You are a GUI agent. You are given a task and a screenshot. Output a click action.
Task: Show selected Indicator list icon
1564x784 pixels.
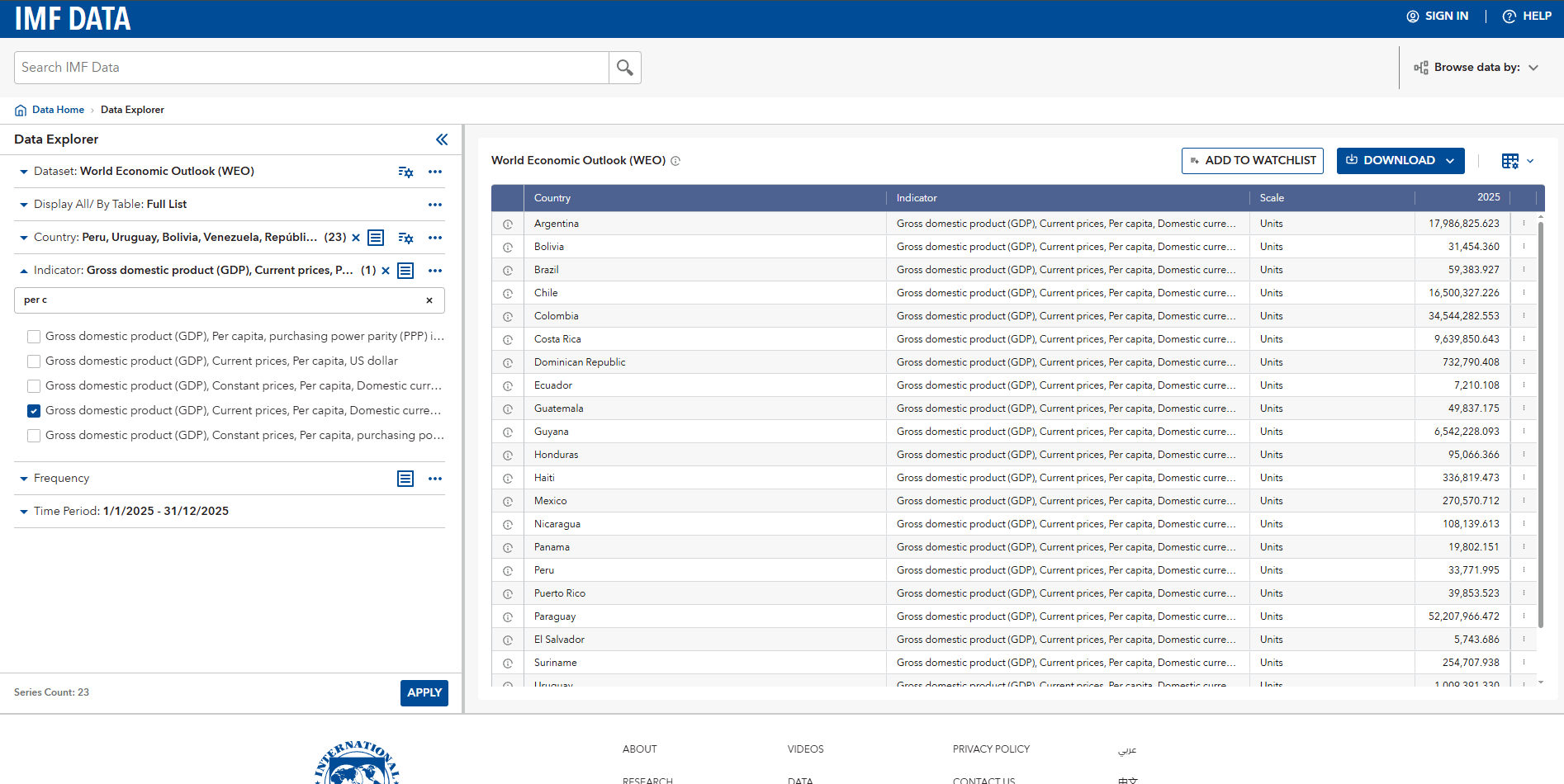[405, 271]
